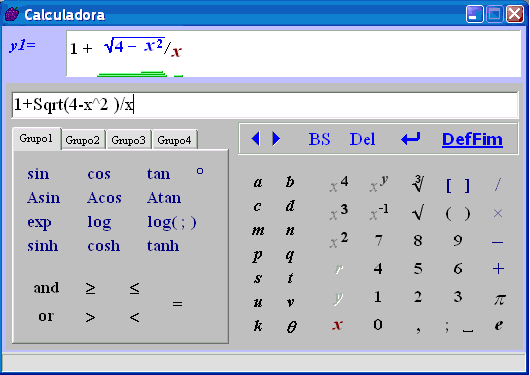Image resolution: width=530 pixels, height=375 pixels.
Task: Insert the degree symbol
Action: point(200,171)
